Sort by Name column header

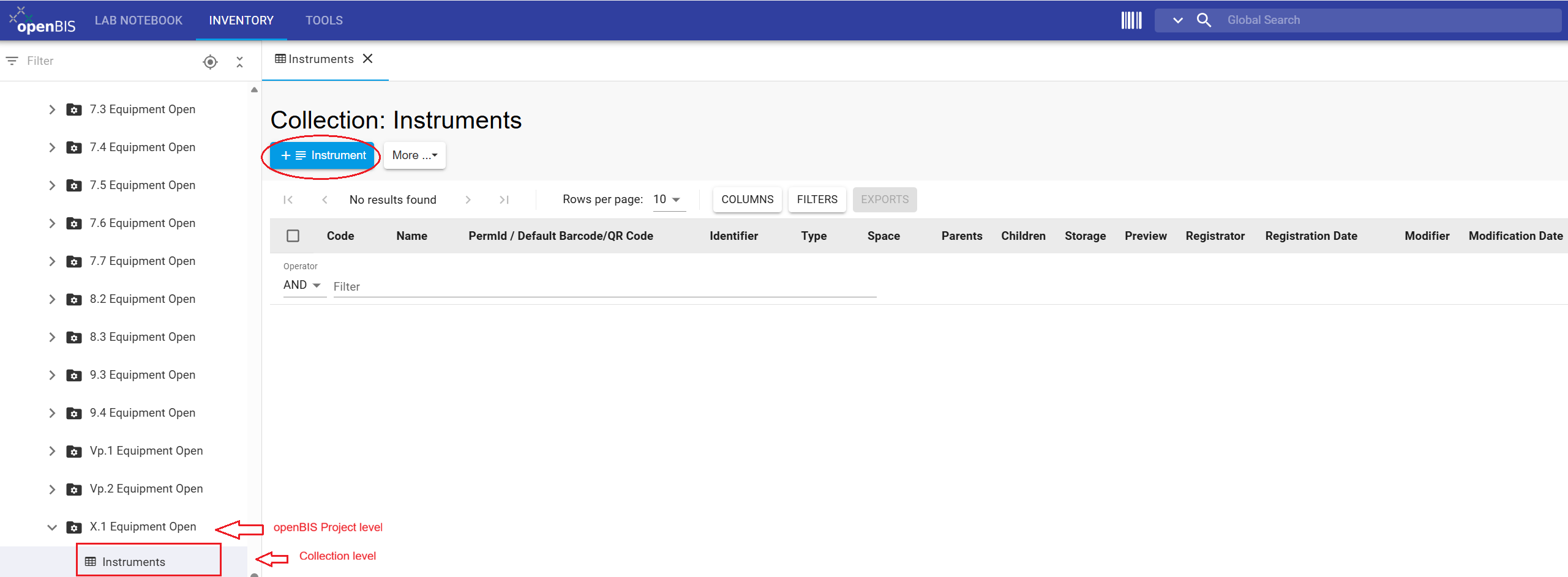(411, 236)
